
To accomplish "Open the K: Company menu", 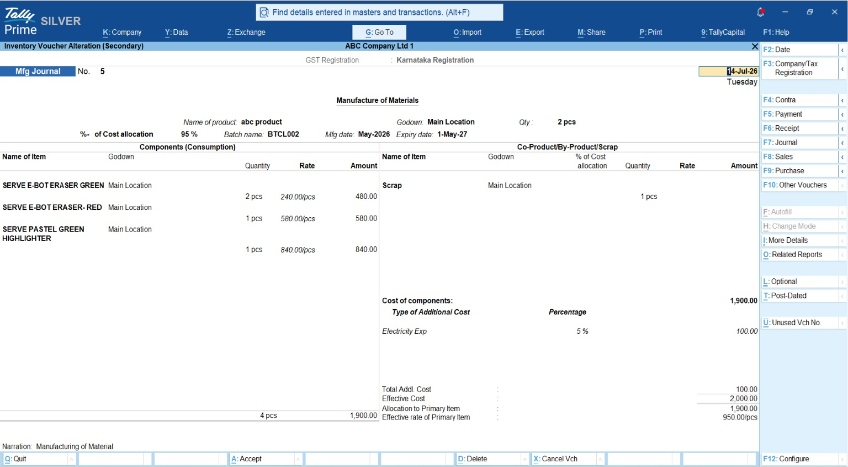I will click(122, 32).
